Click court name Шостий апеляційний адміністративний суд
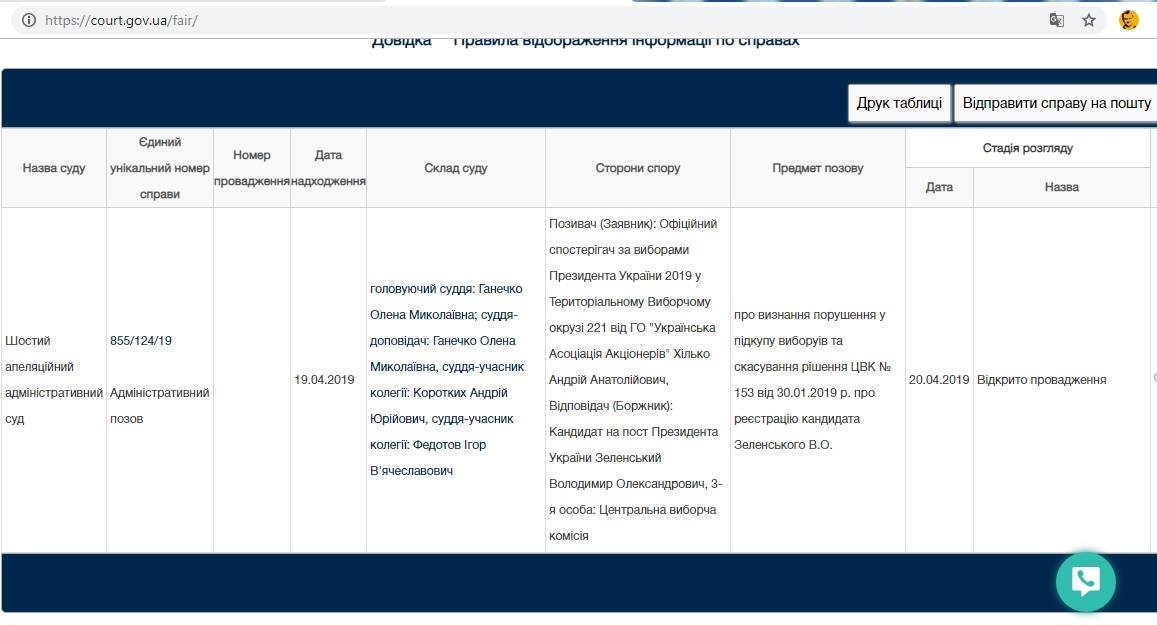 tap(54, 380)
